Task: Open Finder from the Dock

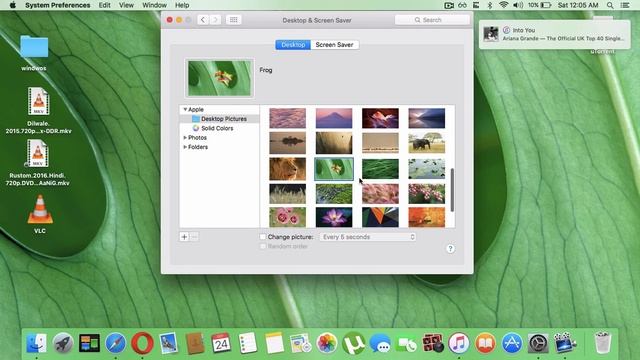Action: click(x=36, y=343)
